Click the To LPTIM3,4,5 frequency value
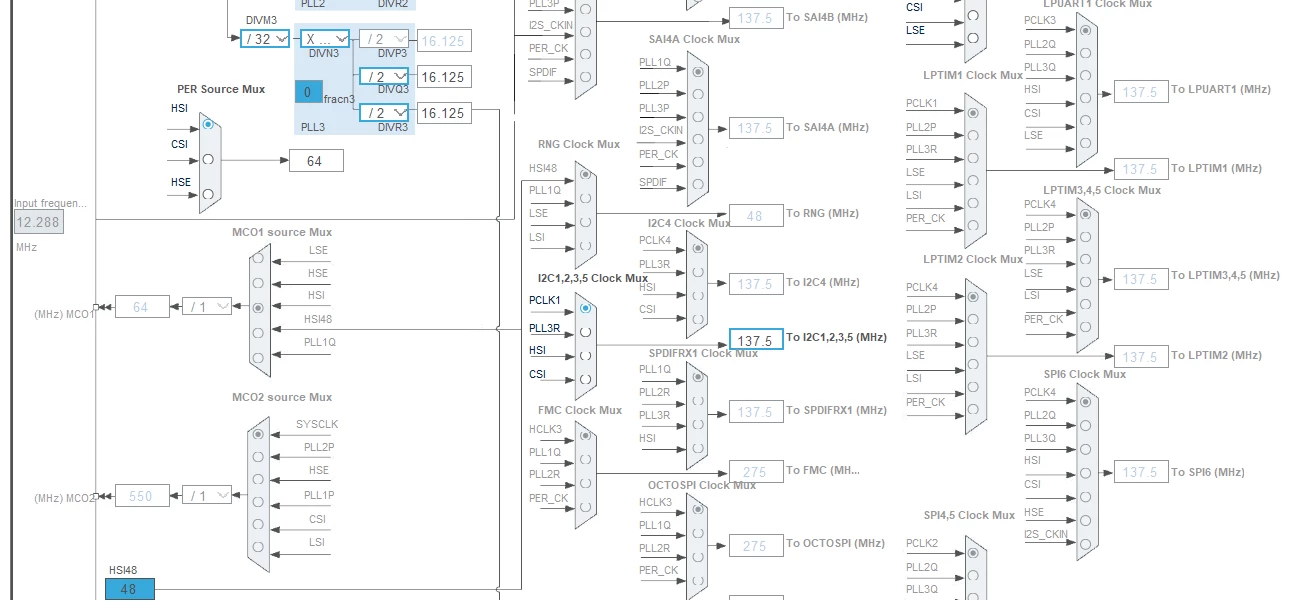 (x=1141, y=279)
